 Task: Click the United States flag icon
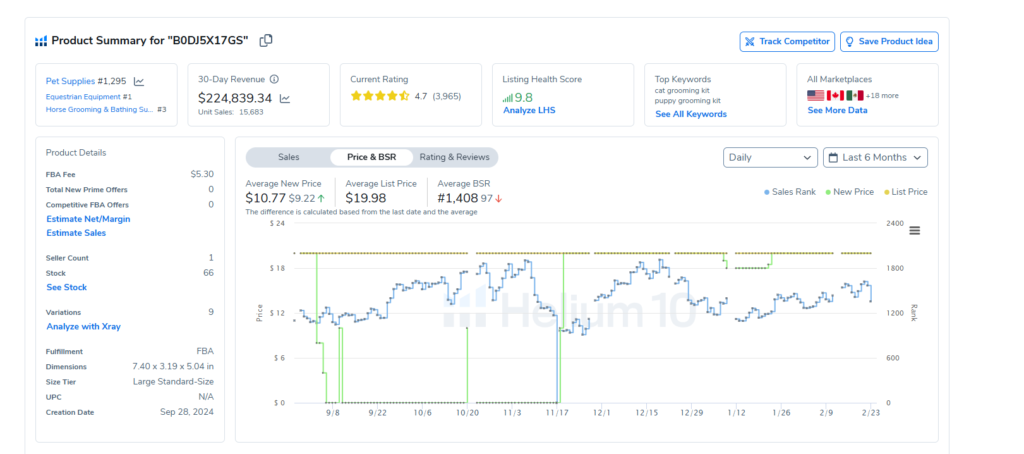(815, 96)
